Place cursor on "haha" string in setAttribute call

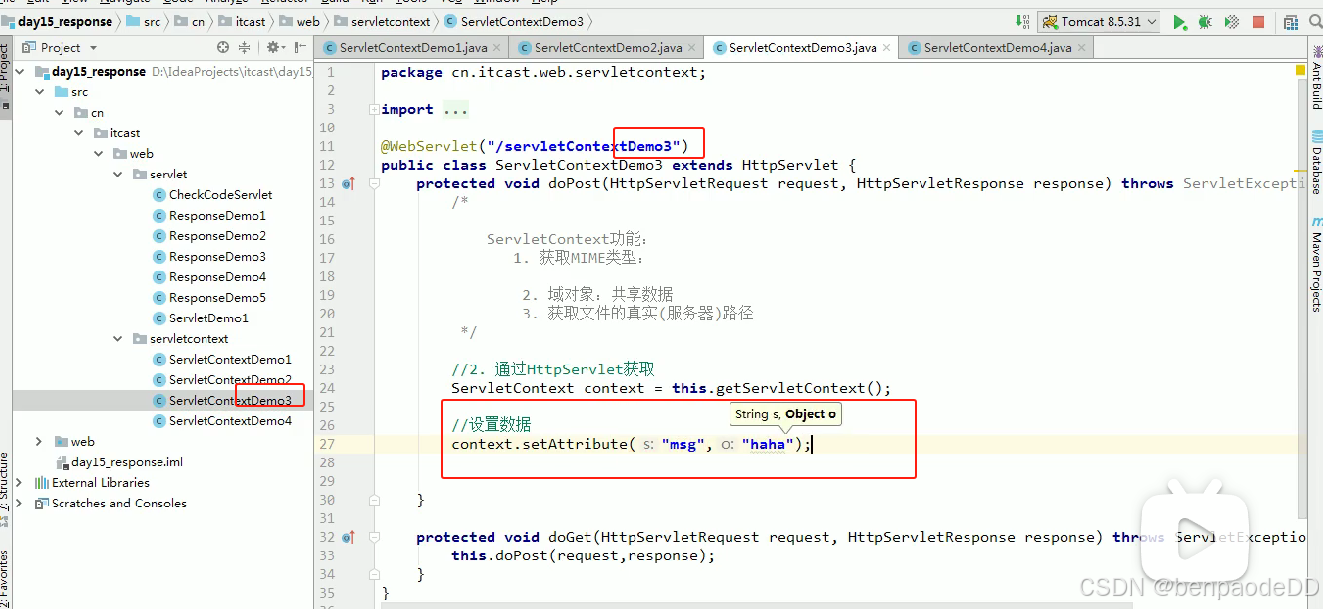pos(768,444)
